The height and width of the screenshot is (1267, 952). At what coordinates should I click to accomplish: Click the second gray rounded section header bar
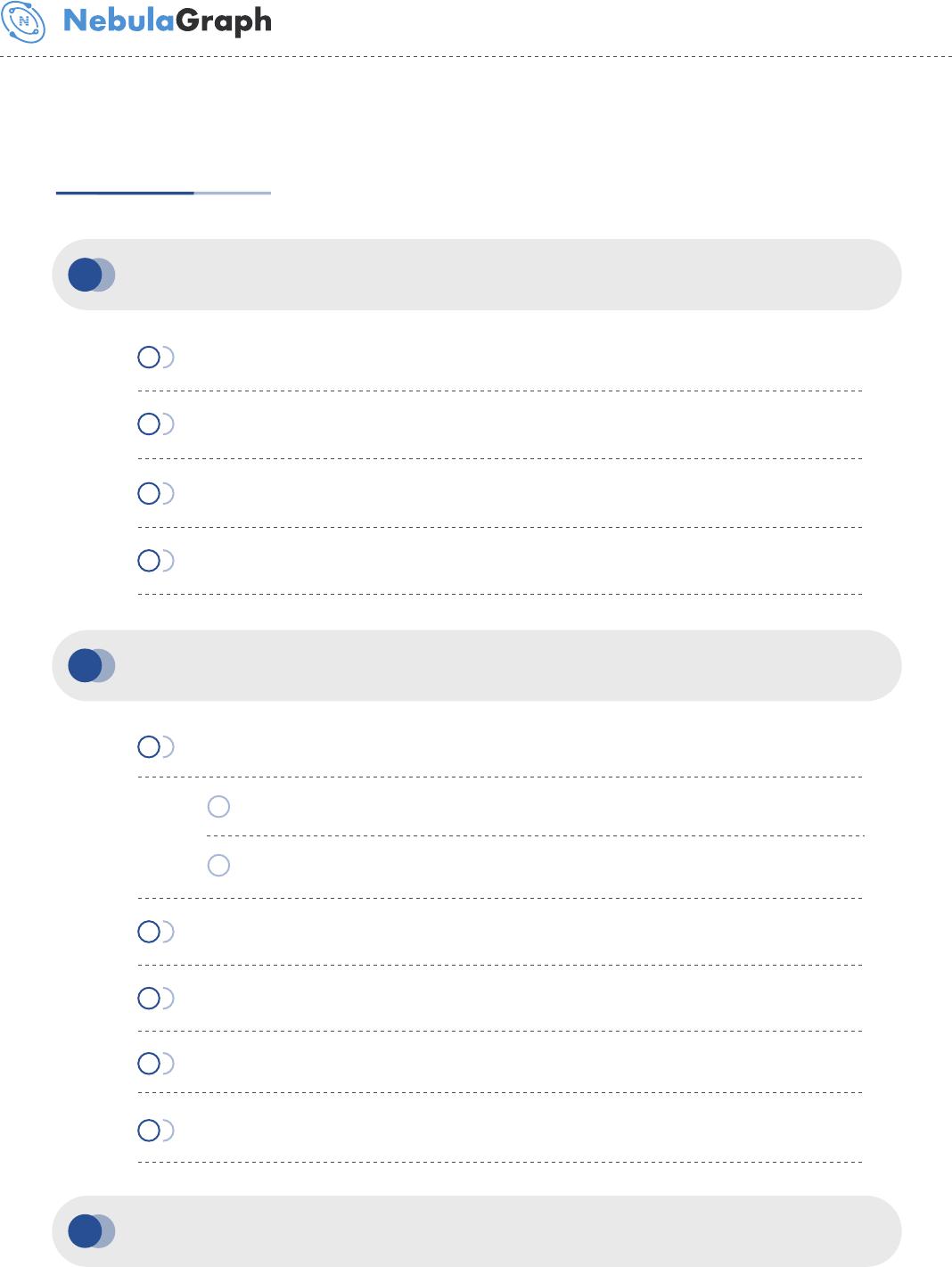click(477, 665)
